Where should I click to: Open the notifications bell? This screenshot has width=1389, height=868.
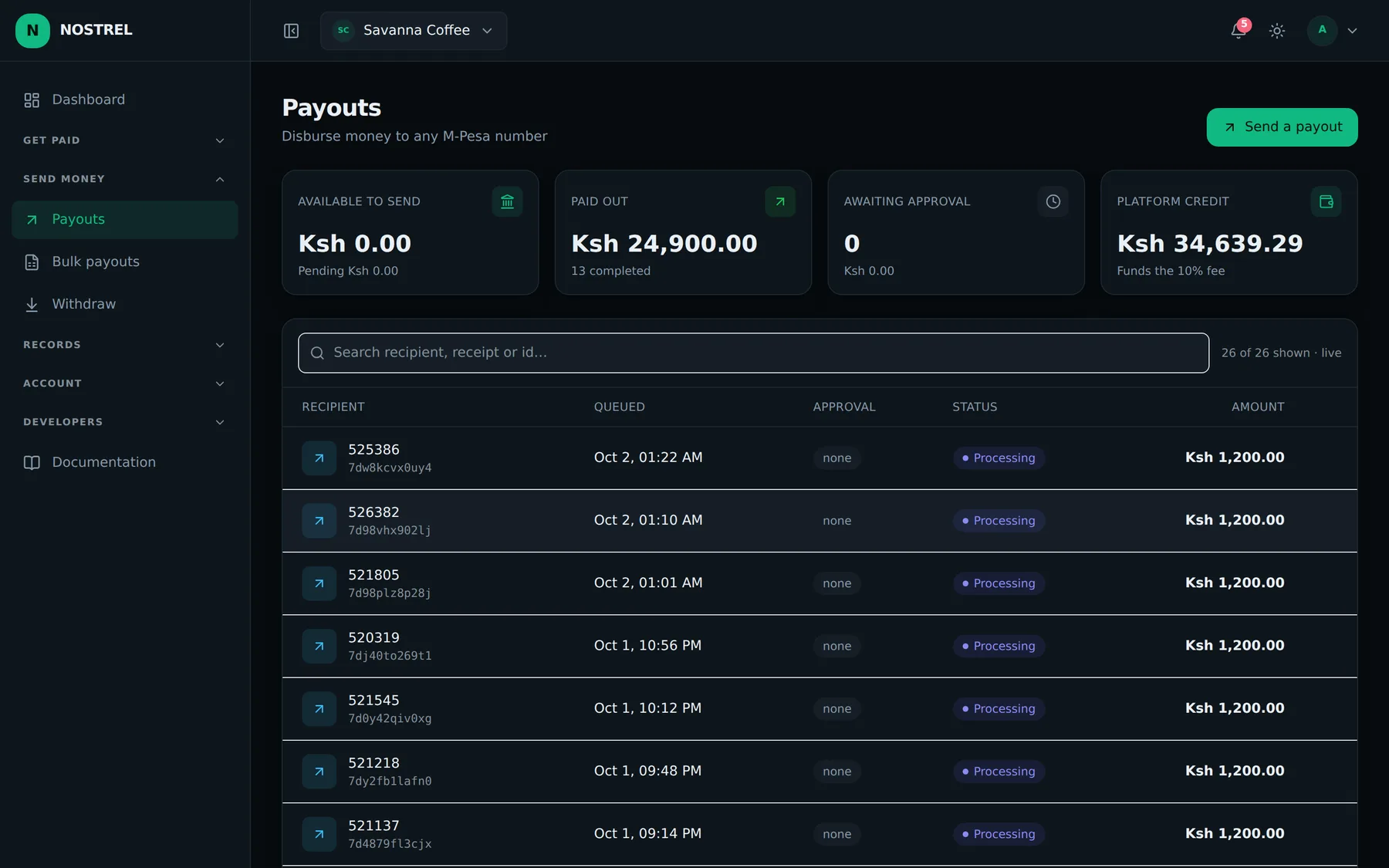pos(1239,31)
